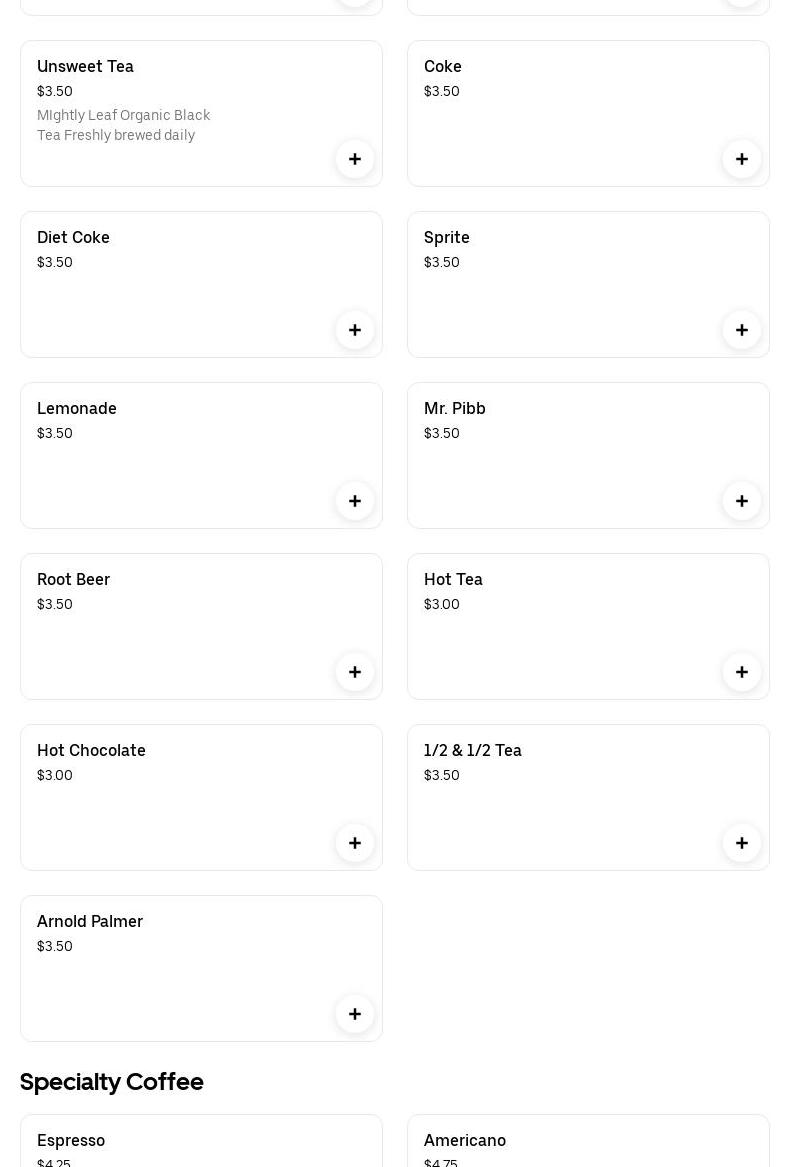Screen dimensions: 804x1167
Task: Add Hot Tea to the order
Action: (x=742, y=672)
